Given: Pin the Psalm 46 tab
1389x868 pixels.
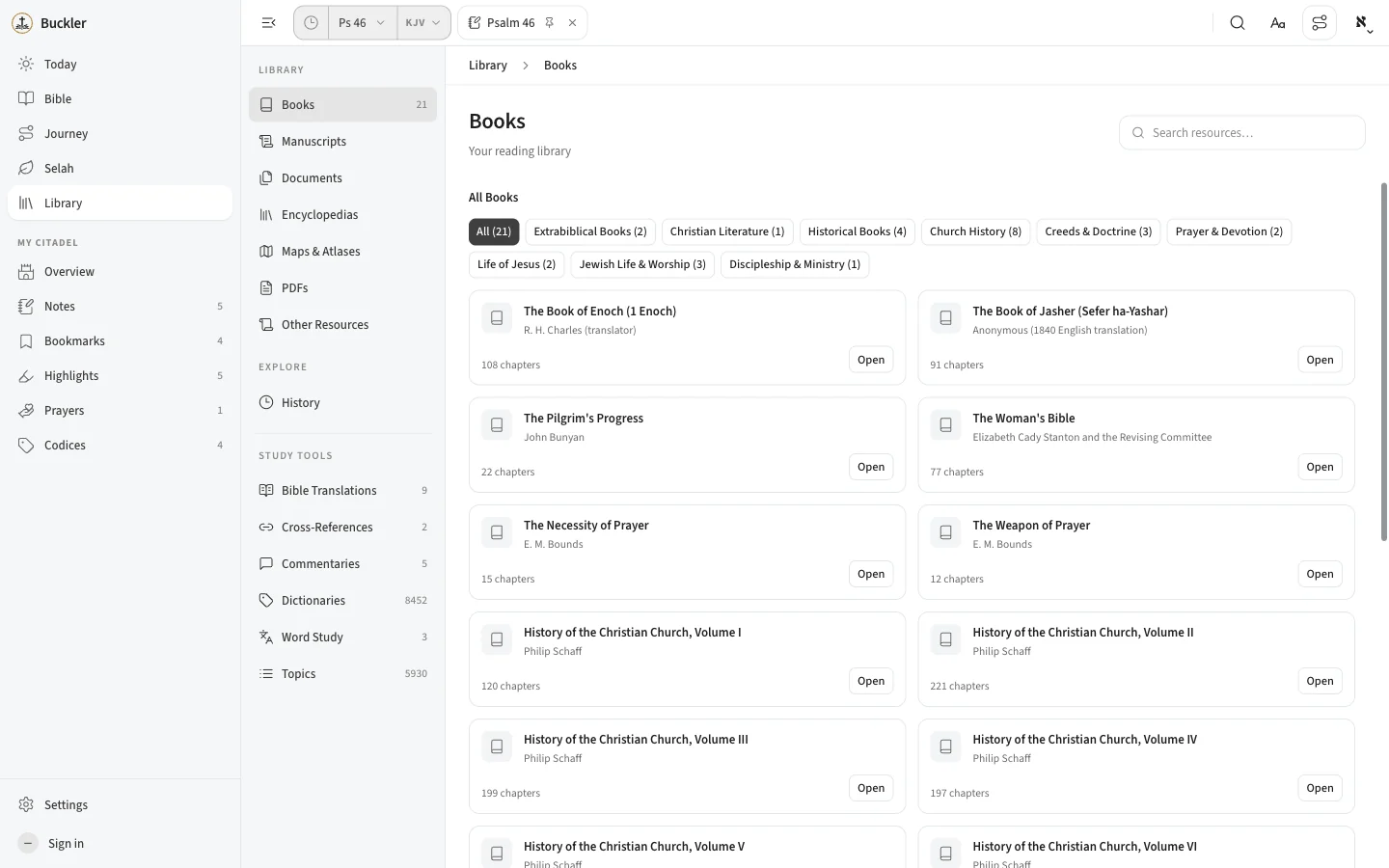Looking at the screenshot, I should point(550,23).
